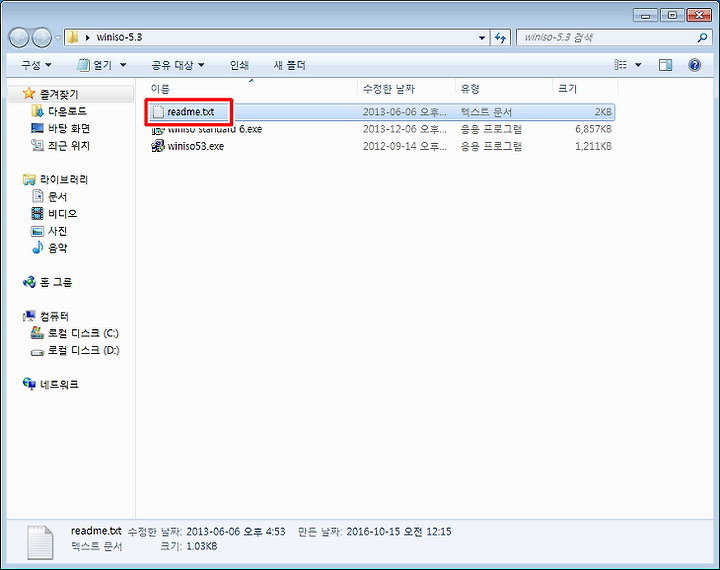720x570 pixels.
Task: Click the 로컬 디스크 (D:) drive icon
Action: click(37, 352)
